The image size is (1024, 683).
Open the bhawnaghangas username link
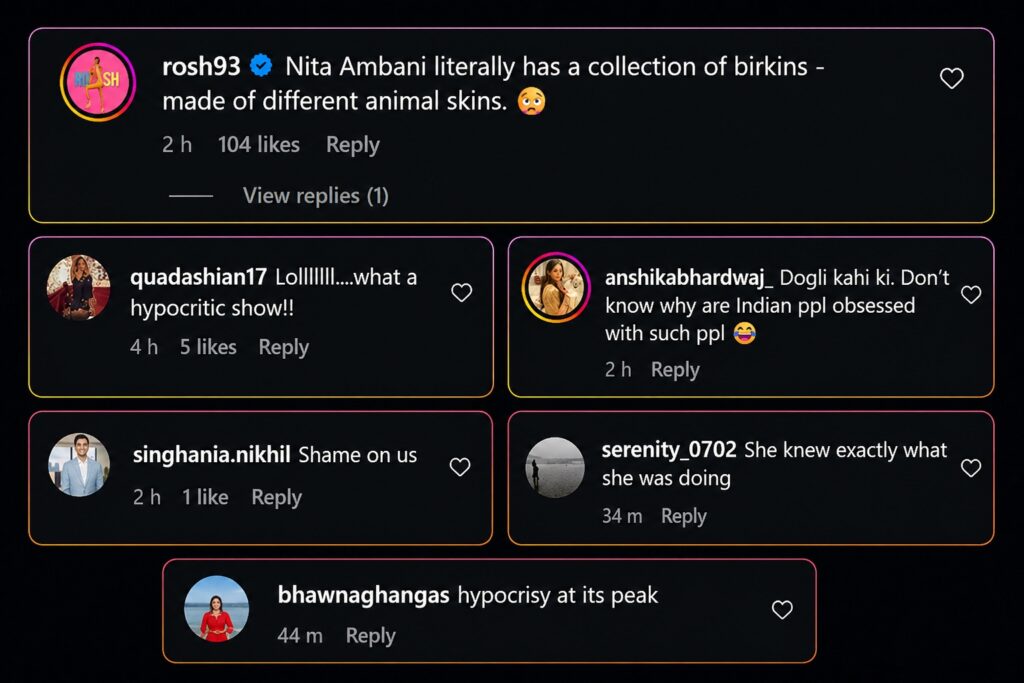(x=363, y=596)
